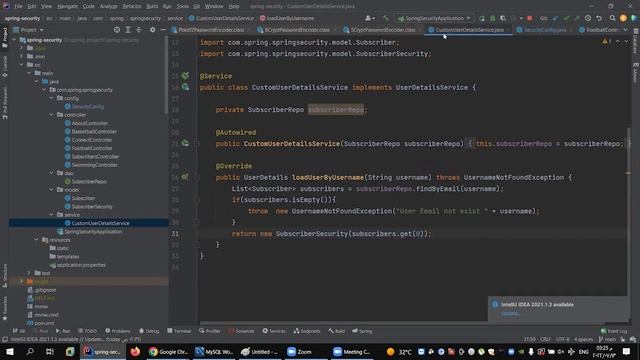Click the Project tree vertical scrollbar

point(166,76)
